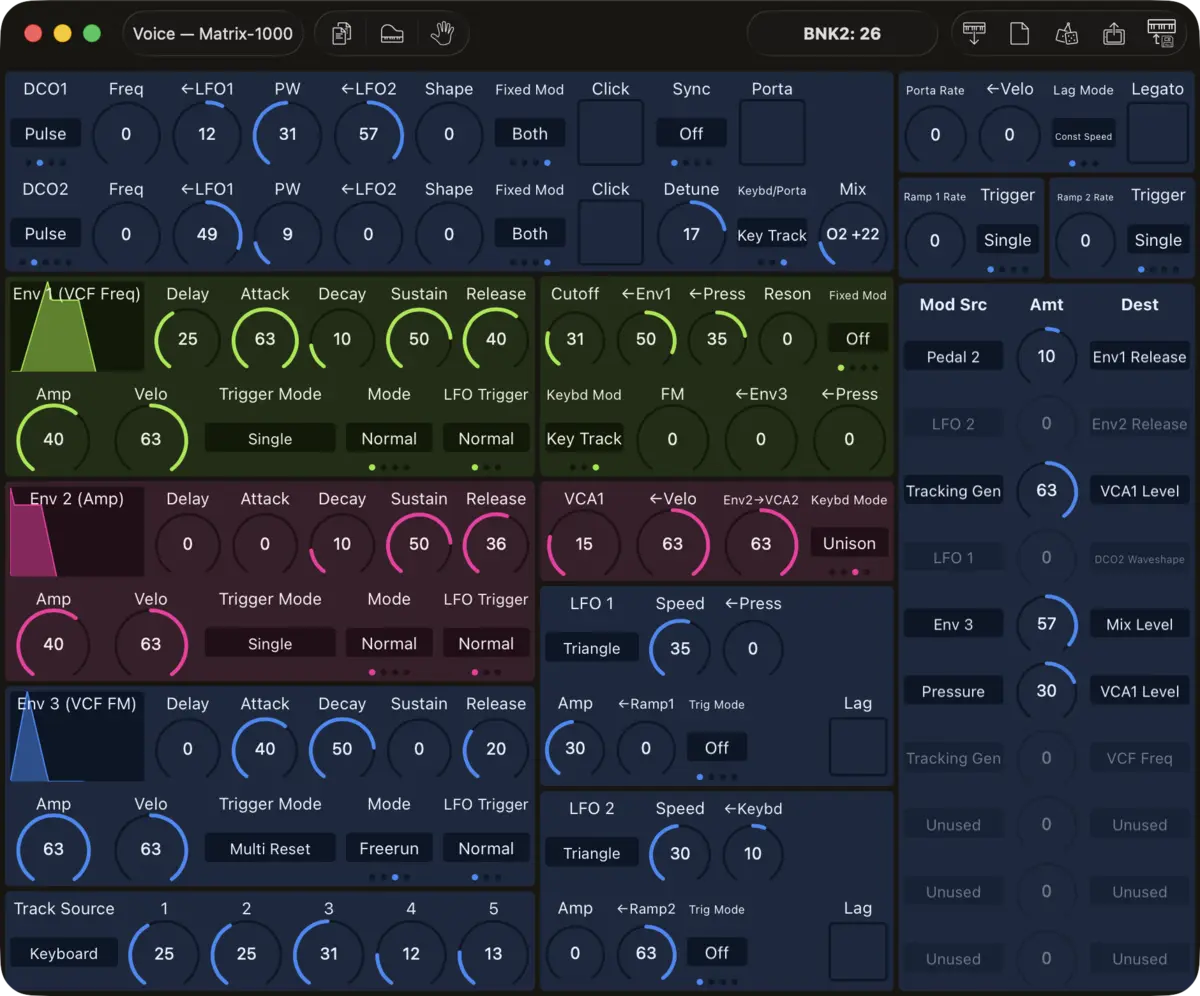The image size is (1200, 996).
Task: Open the Env 3 Mode Freerun selector
Action: pos(389,849)
